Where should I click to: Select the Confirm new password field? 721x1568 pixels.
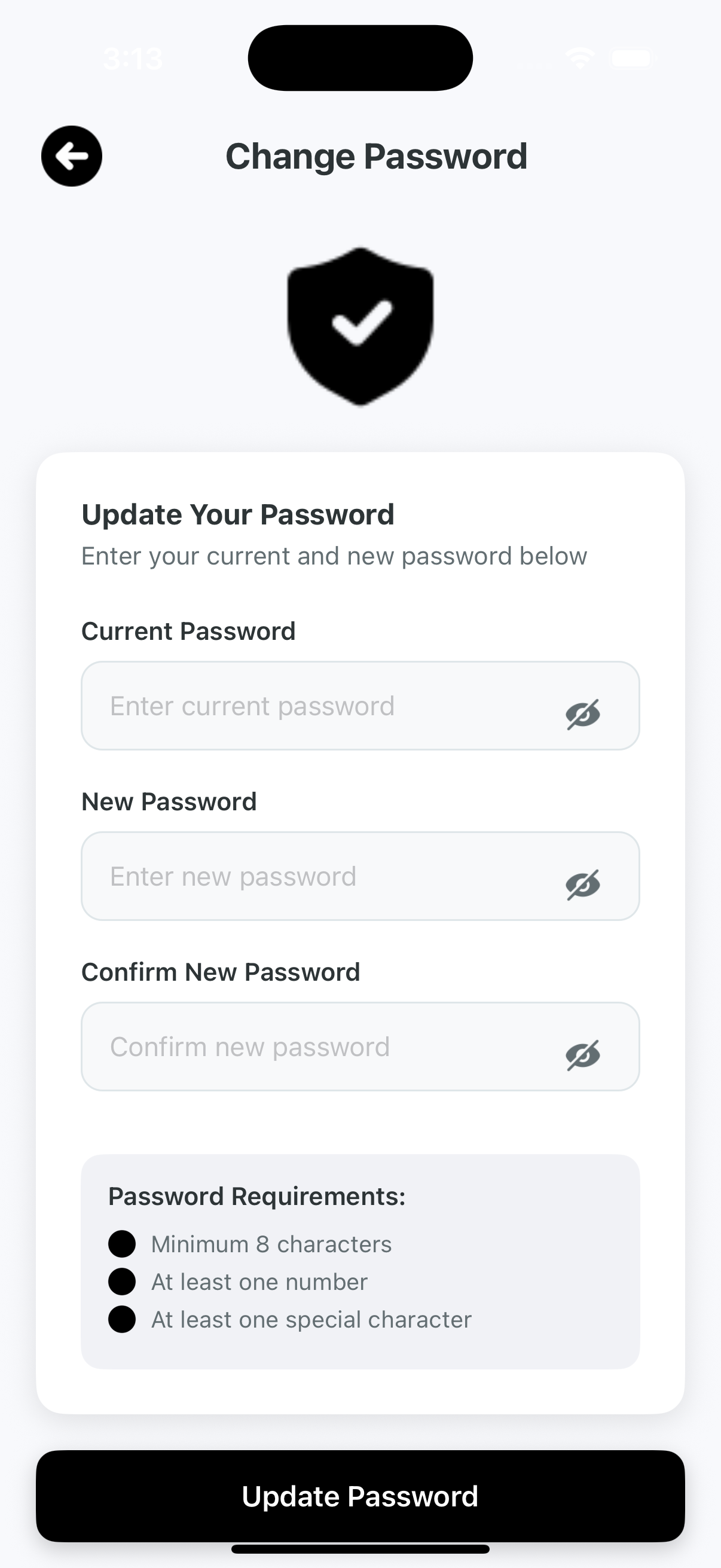click(x=316, y=1047)
